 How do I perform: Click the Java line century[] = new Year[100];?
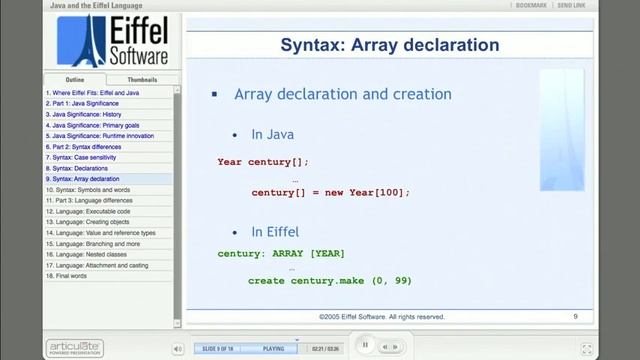point(331,193)
